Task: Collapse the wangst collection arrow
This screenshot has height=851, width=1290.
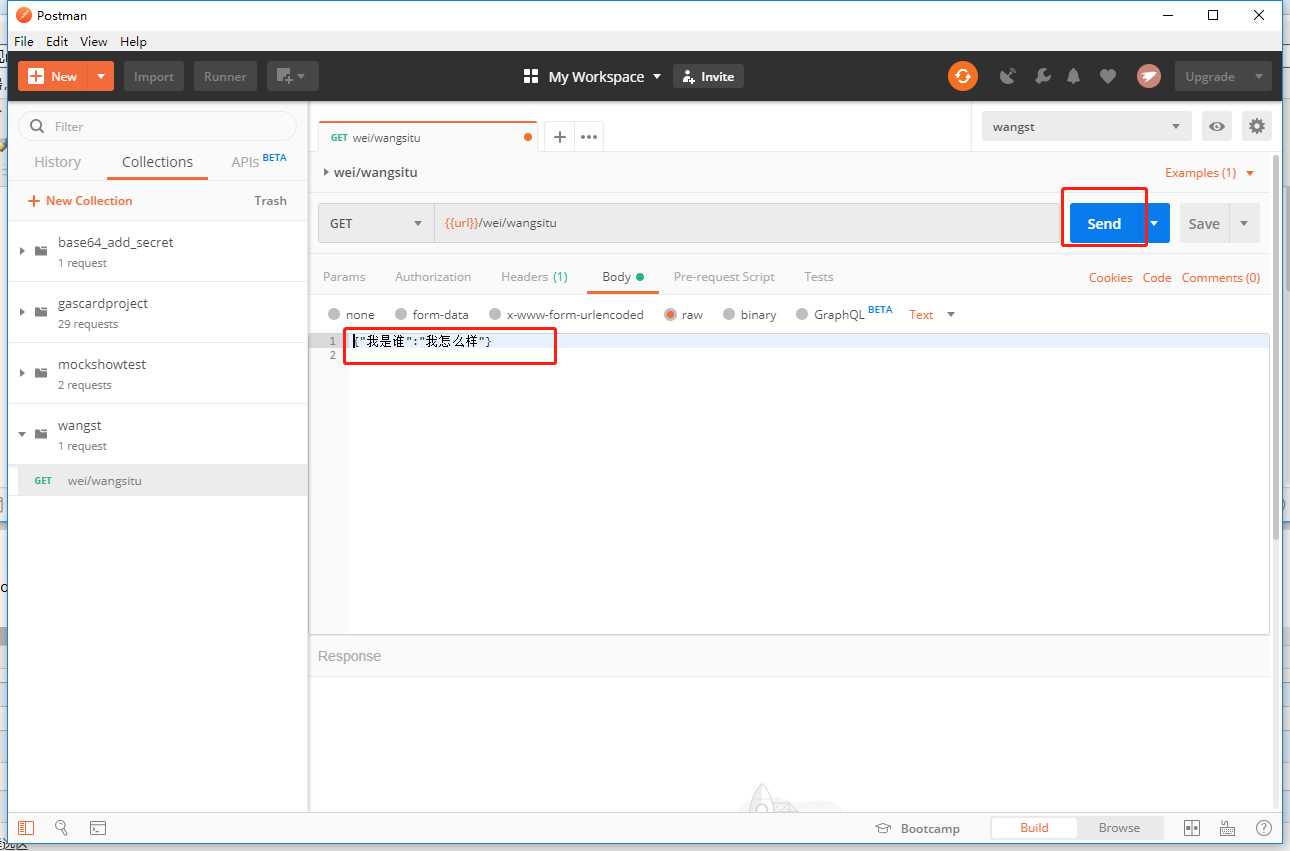Action: click(x=22, y=434)
